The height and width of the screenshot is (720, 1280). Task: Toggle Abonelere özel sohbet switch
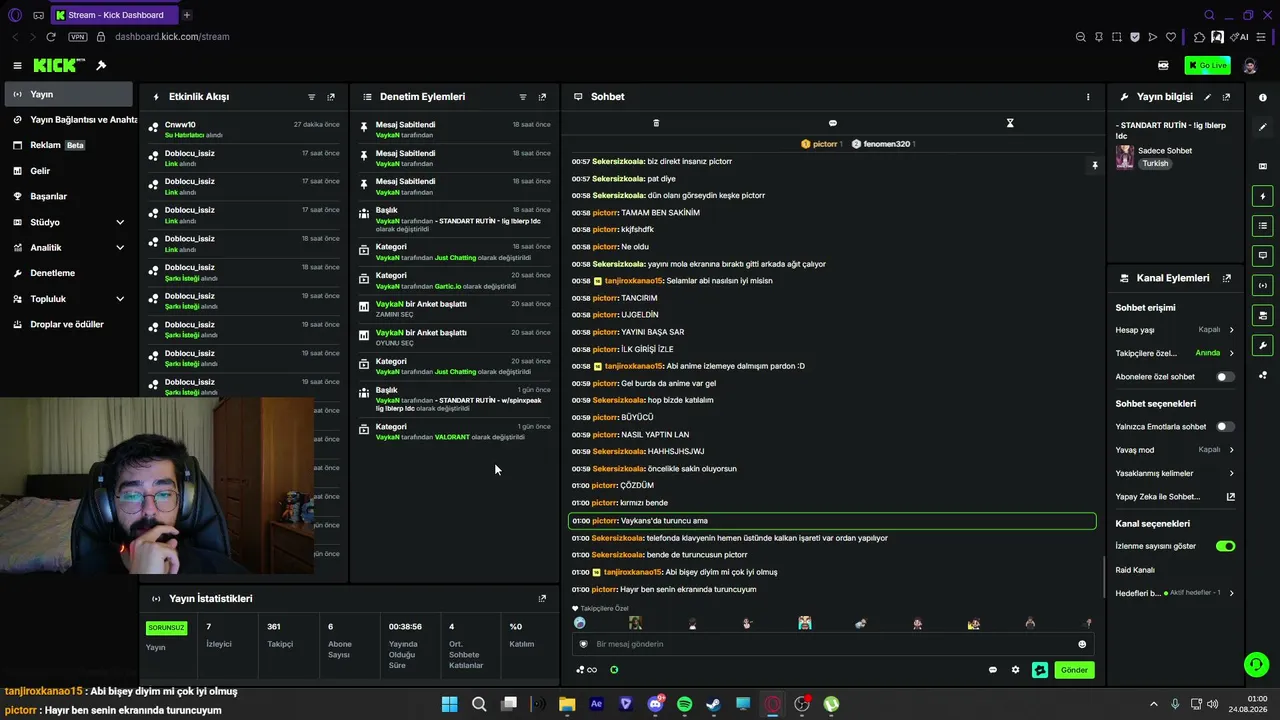click(1225, 377)
